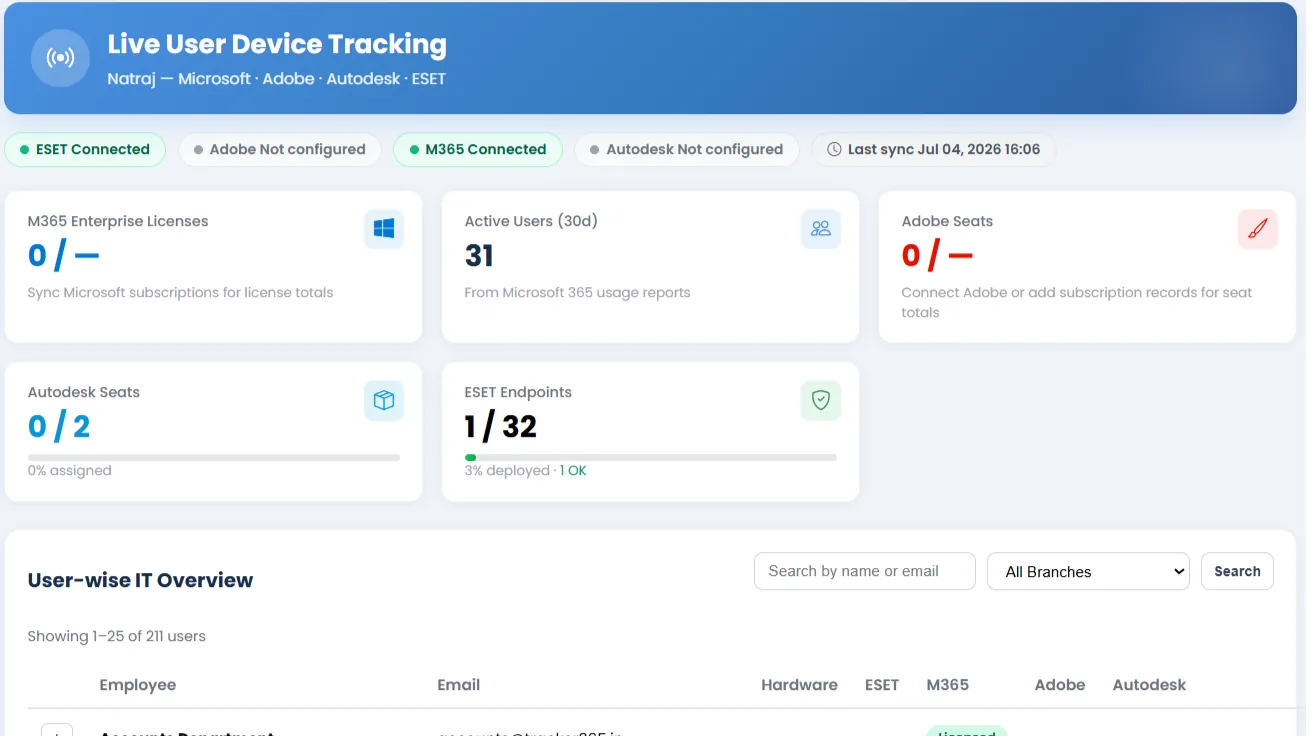This screenshot has height=736, width=1309.
Task: Click the Email column header
Action: [459, 685]
